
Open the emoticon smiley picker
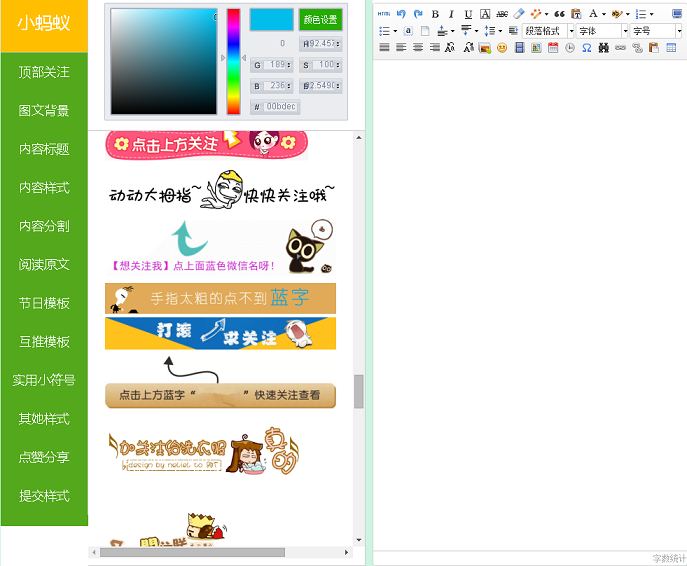tap(502, 47)
